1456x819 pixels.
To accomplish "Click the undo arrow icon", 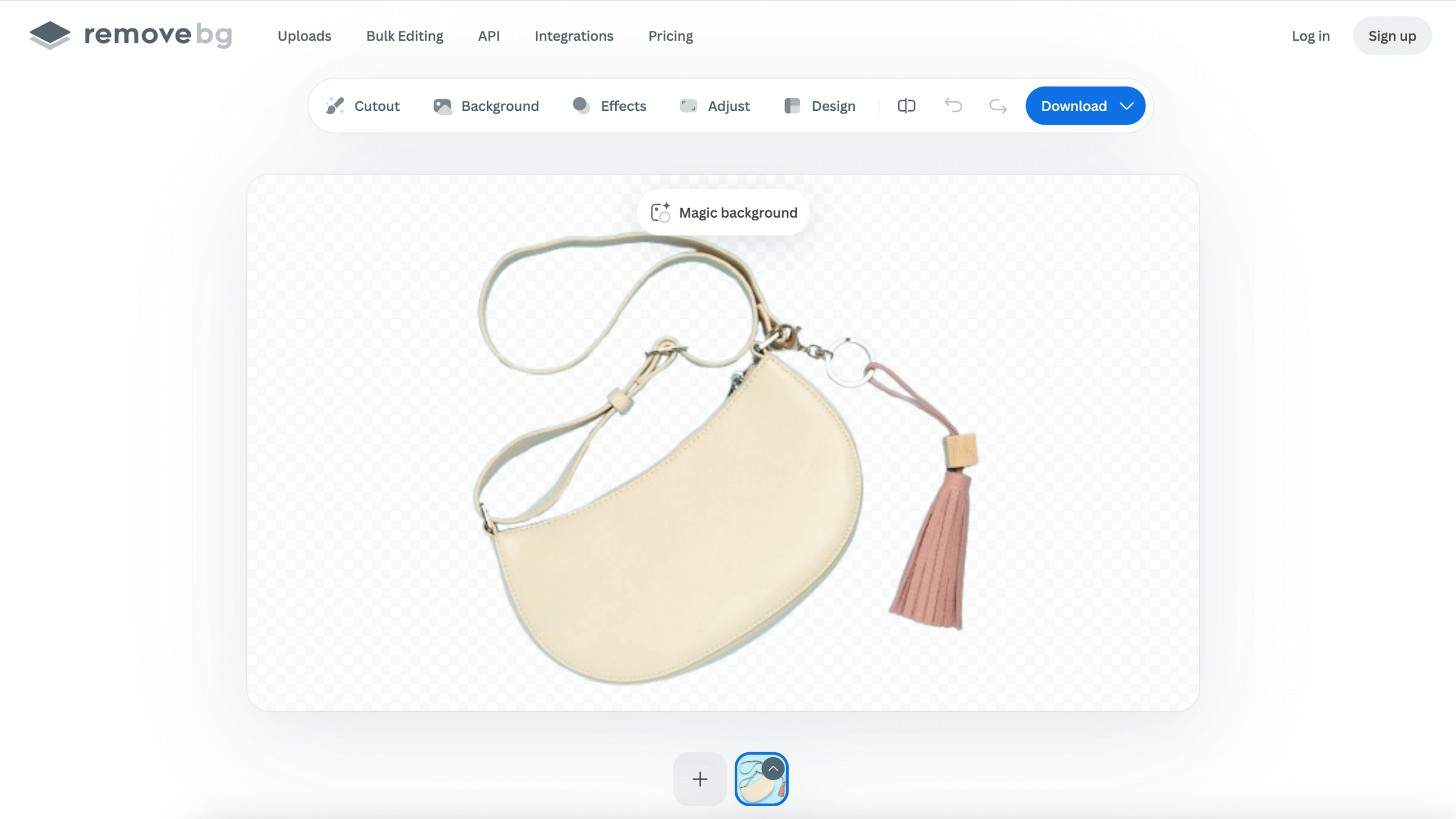I will click(953, 106).
